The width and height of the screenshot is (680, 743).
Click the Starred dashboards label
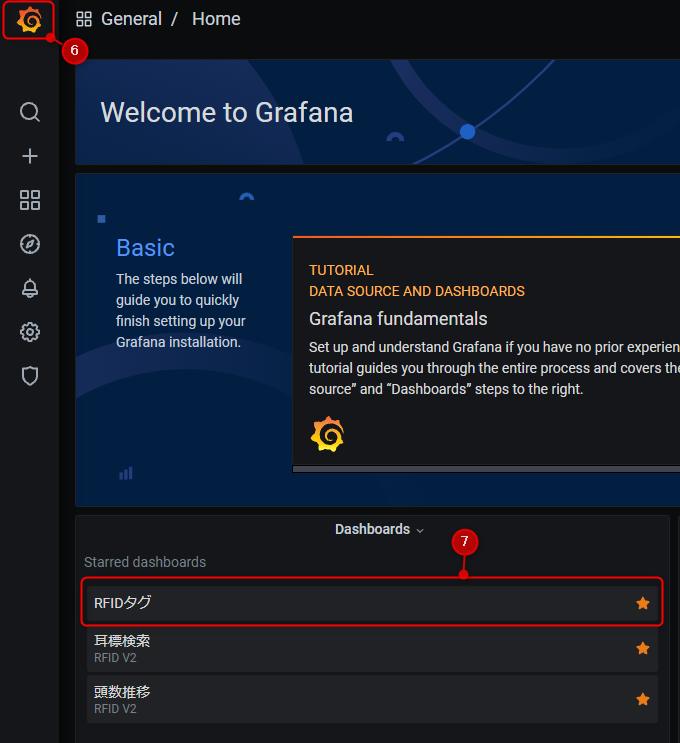(x=145, y=562)
